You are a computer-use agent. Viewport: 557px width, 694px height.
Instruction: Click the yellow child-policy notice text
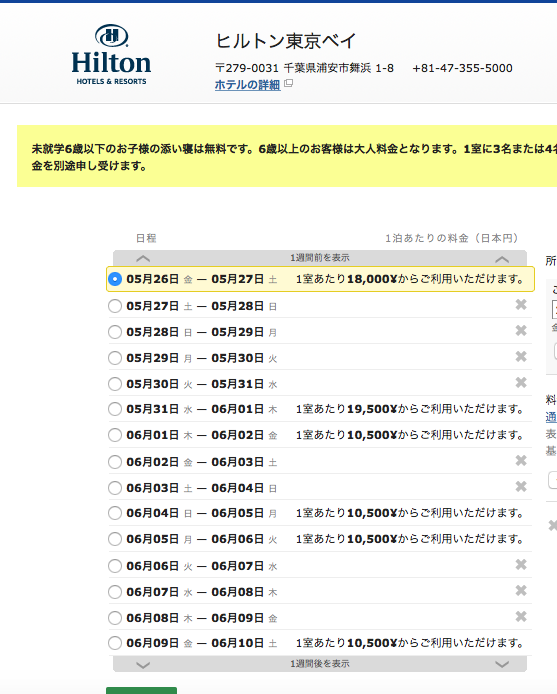point(294,157)
